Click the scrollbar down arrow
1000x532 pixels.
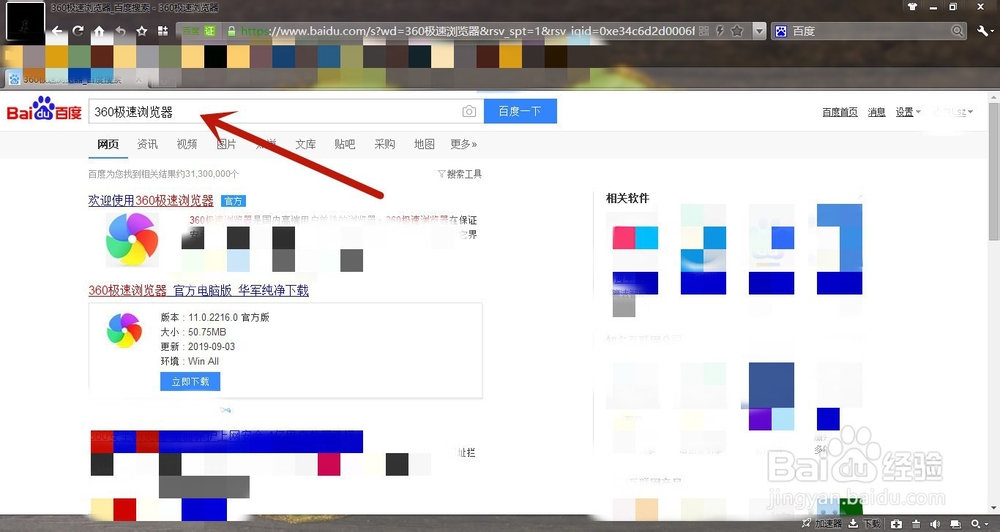994,509
